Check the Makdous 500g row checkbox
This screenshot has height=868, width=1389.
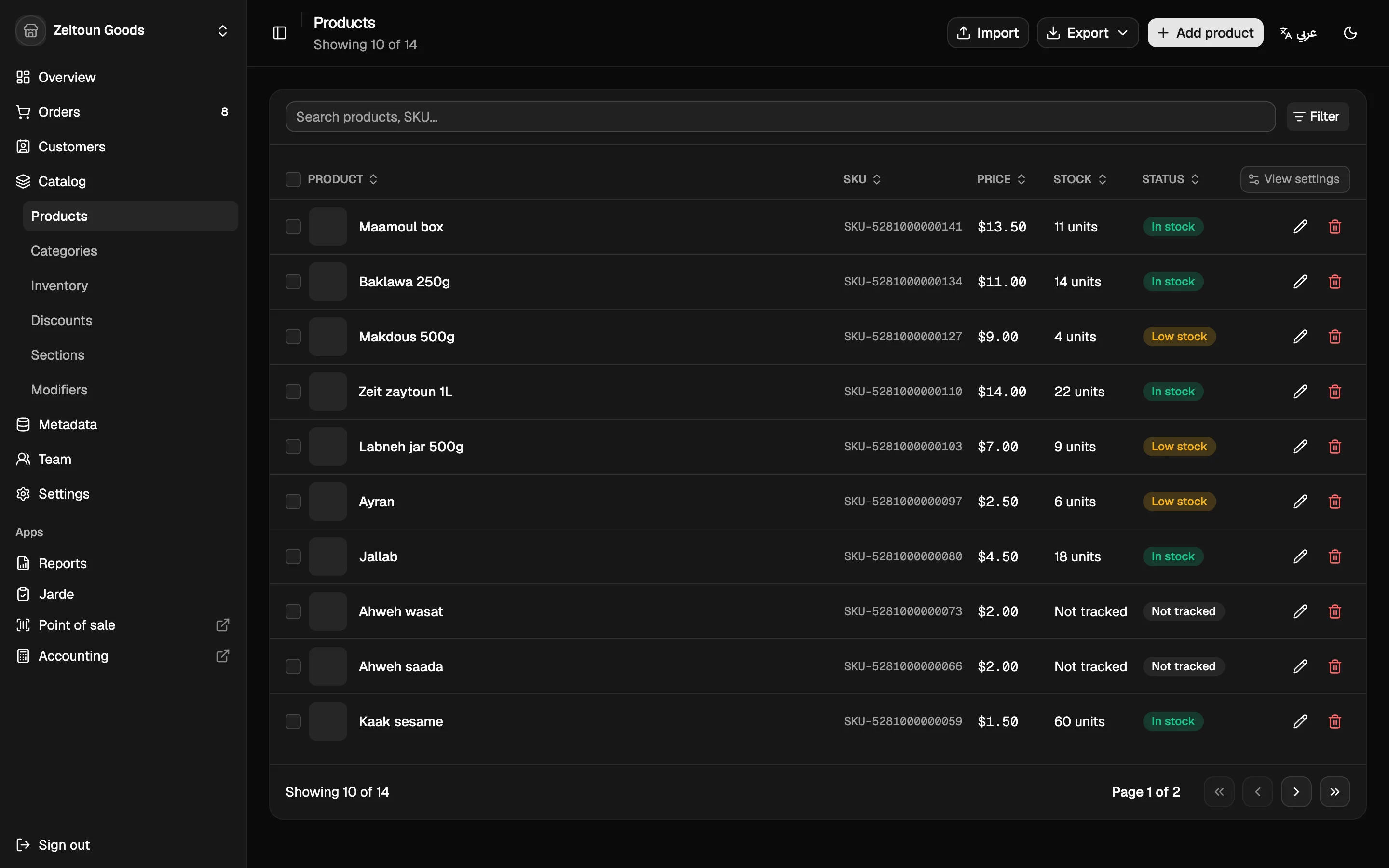[293, 337]
